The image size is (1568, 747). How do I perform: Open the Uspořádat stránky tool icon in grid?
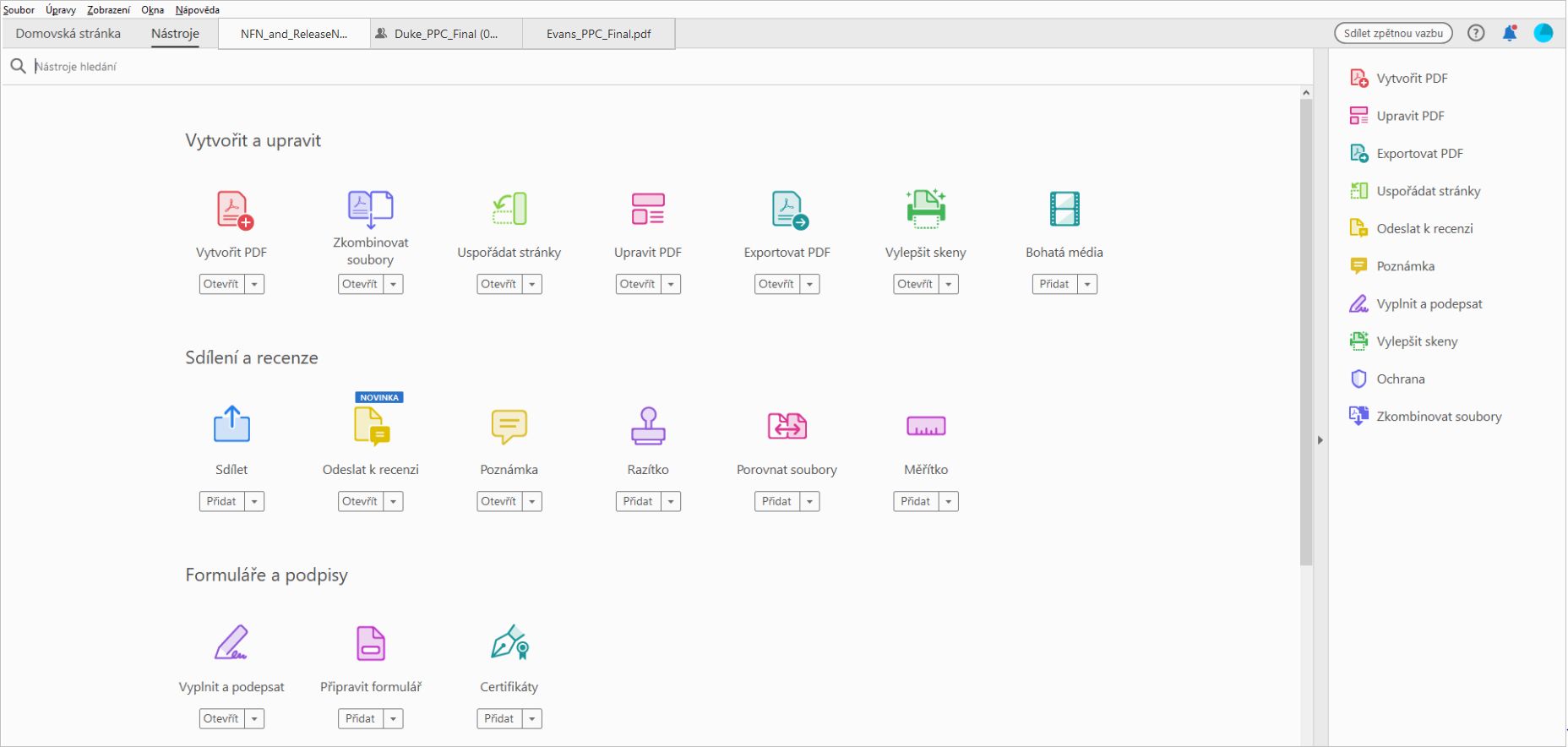coord(509,209)
